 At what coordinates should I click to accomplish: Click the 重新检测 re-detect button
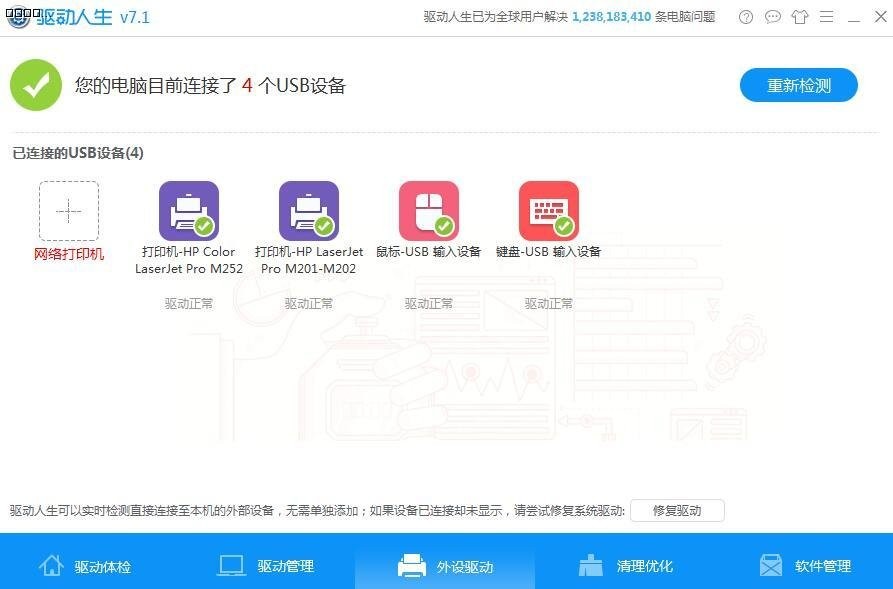798,85
